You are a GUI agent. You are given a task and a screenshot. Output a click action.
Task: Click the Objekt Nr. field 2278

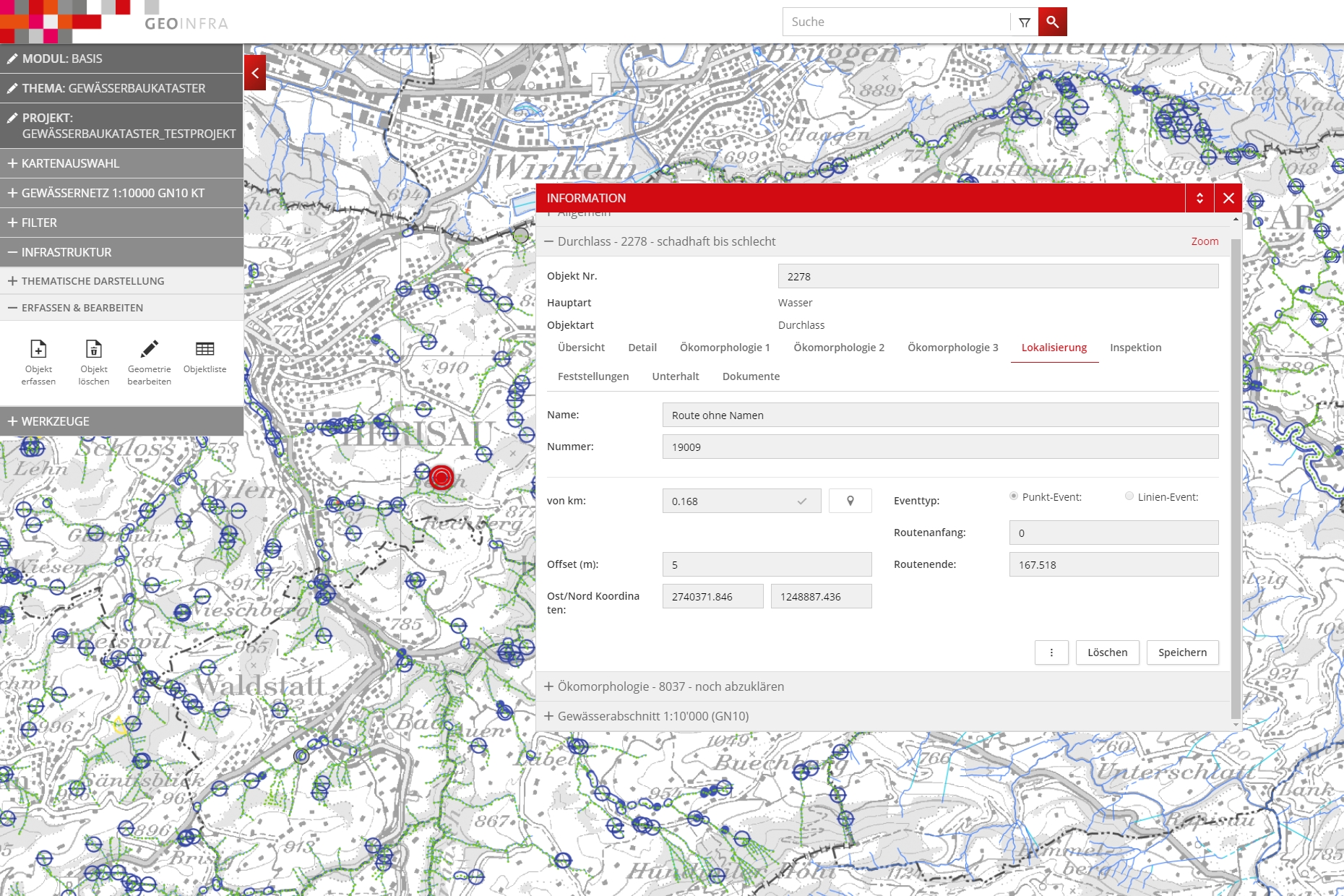pos(998,276)
